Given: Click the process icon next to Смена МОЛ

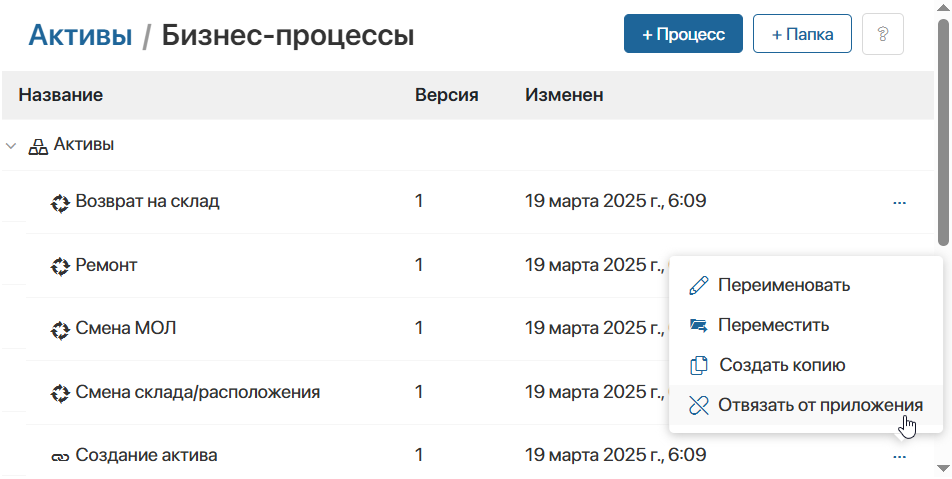Looking at the screenshot, I should 60,330.
